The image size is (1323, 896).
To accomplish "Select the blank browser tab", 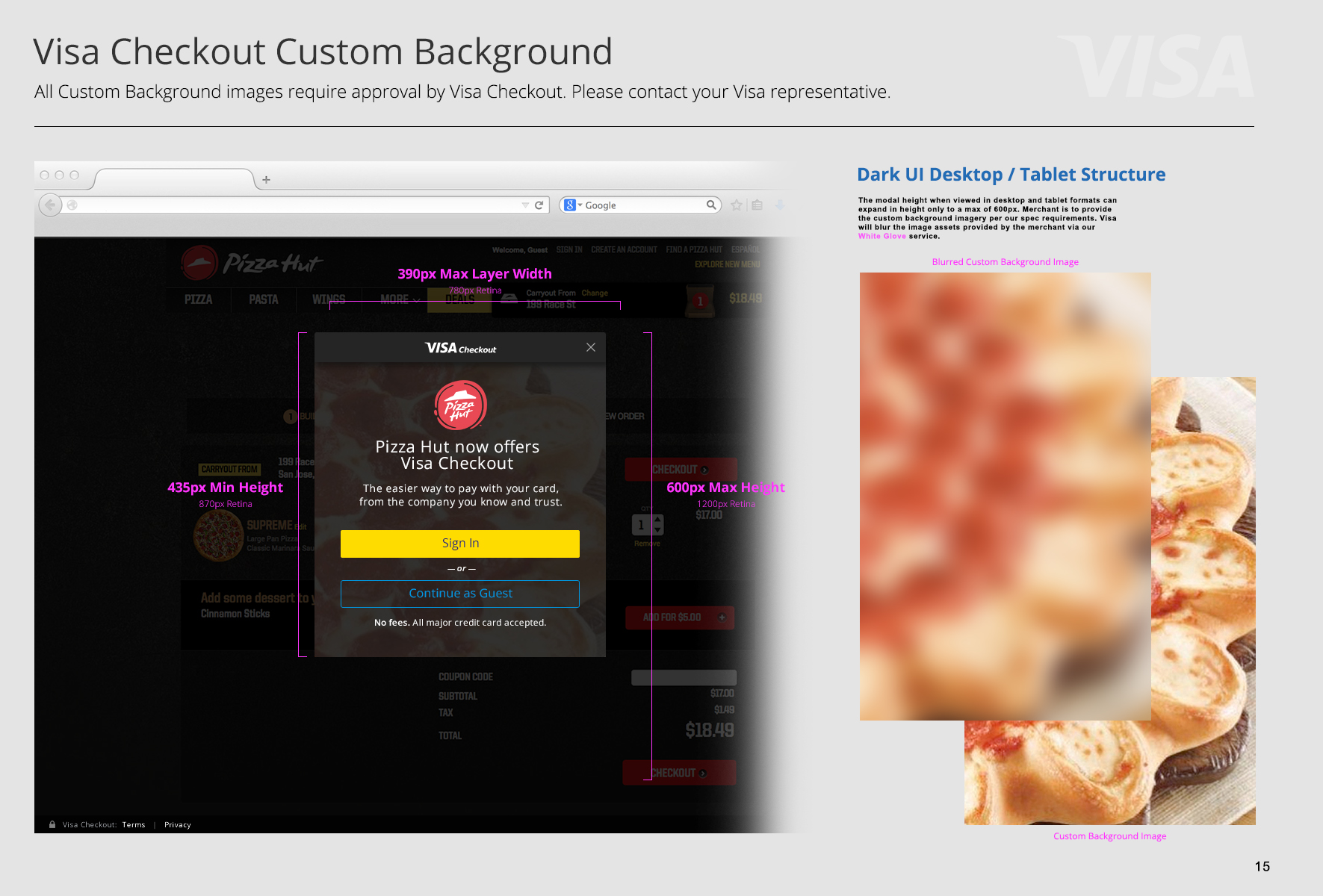I will [x=174, y=179].
